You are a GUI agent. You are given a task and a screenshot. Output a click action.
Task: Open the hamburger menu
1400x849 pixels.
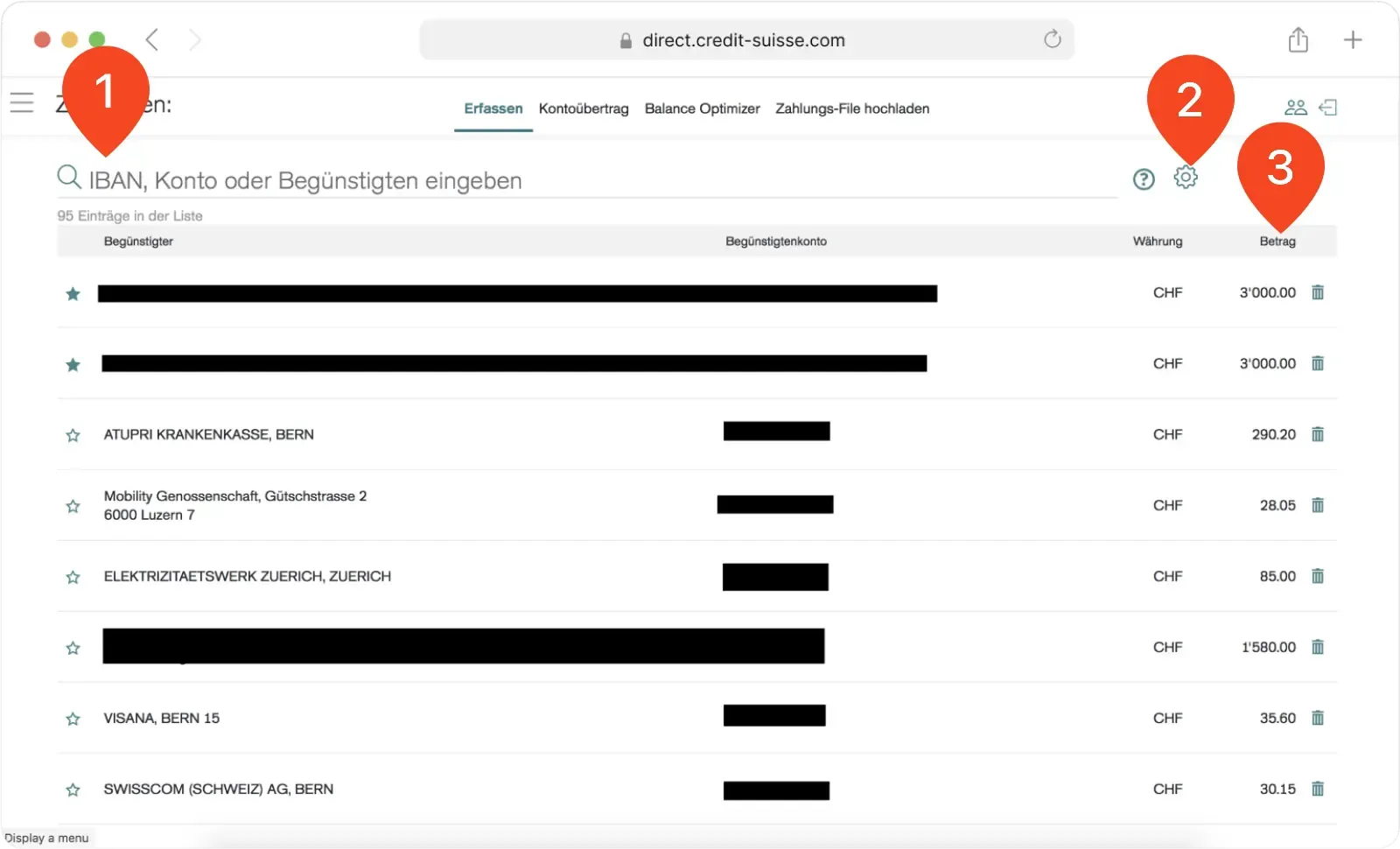[x=22, y=102]
